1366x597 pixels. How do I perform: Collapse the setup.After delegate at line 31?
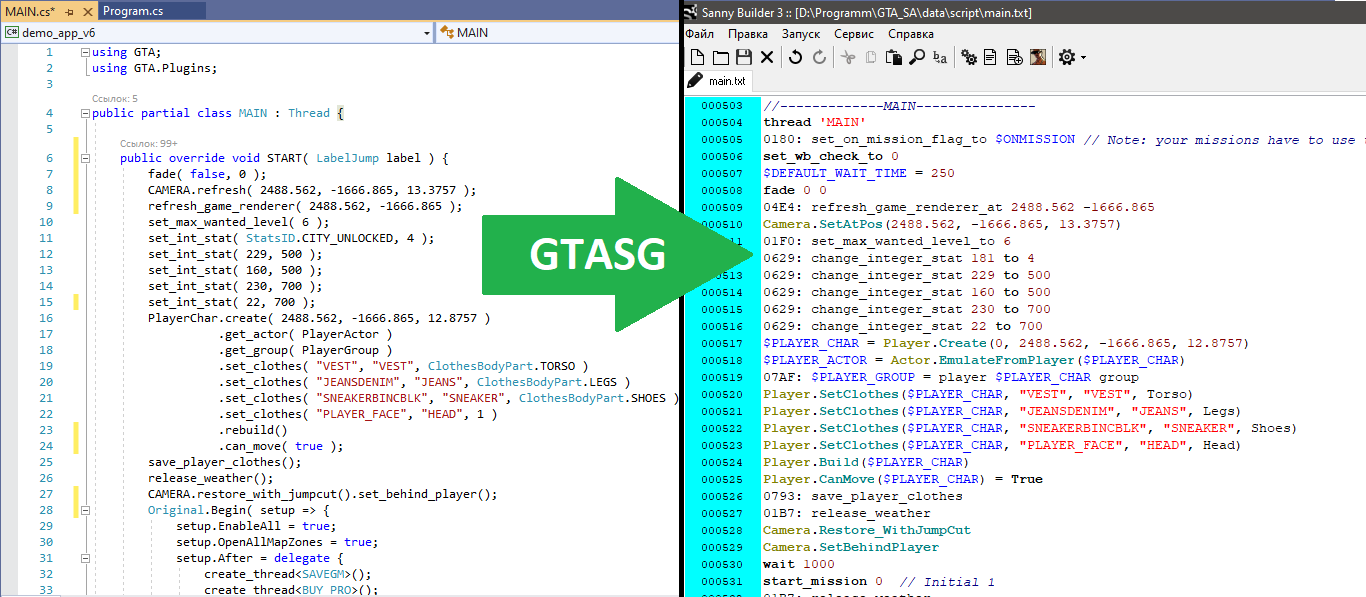point(85,558)
